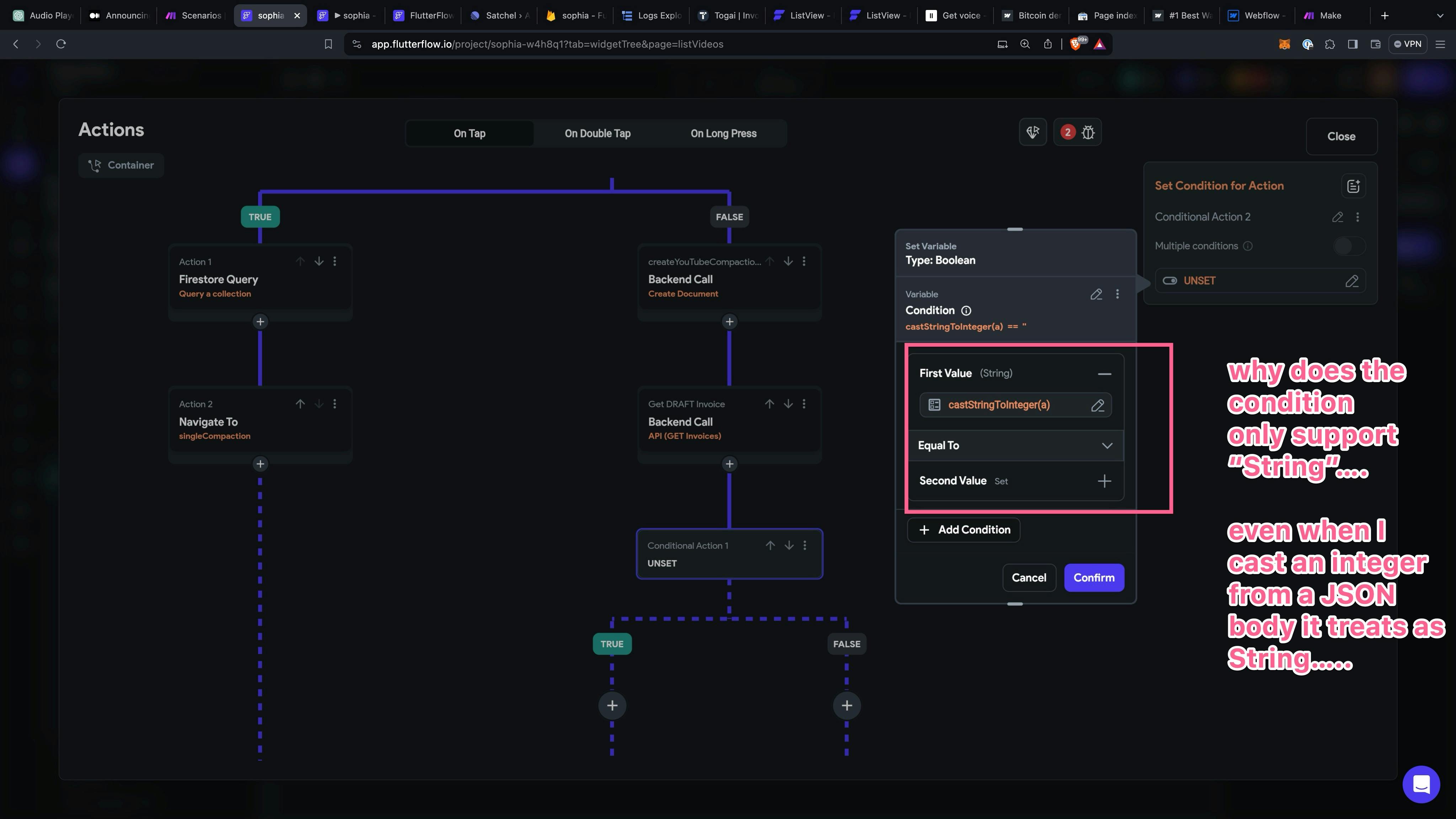Click the Confirm button
This screenshot has width=1456, height=819.
pos(1094,578)
